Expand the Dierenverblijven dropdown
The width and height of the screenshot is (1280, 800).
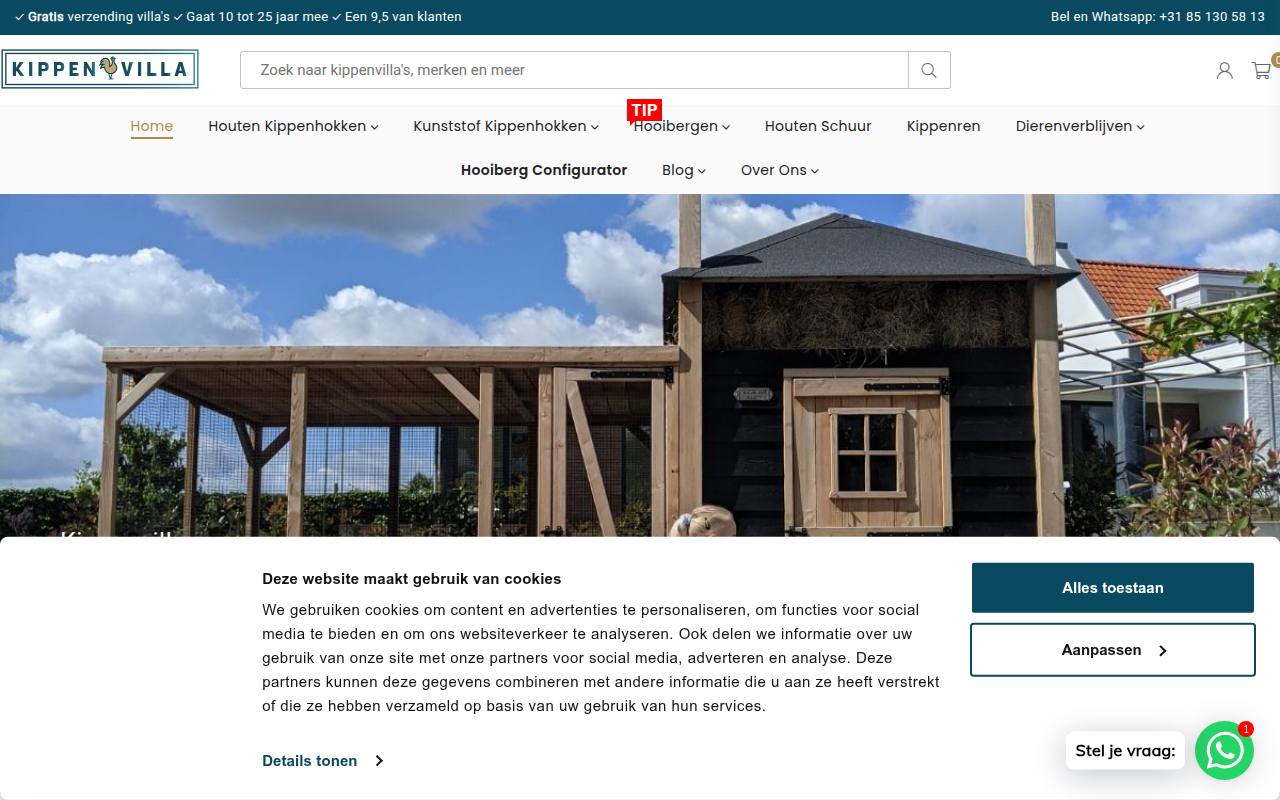1080,126
